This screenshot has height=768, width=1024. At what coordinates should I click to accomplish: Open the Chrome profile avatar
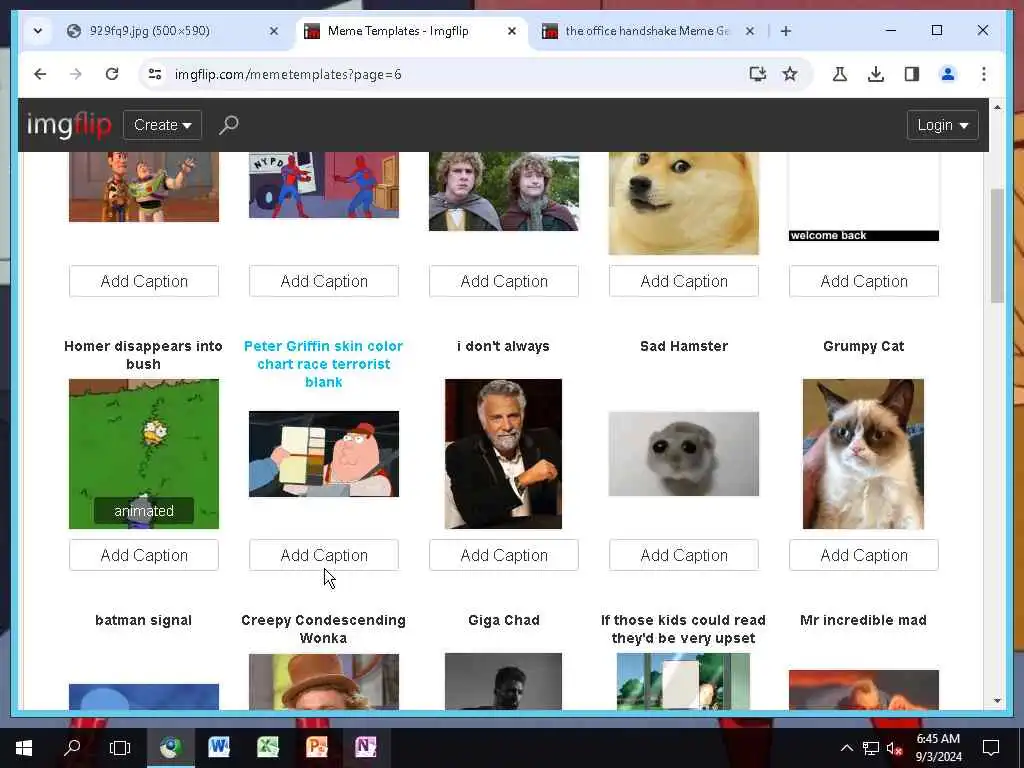pos(948,74)
